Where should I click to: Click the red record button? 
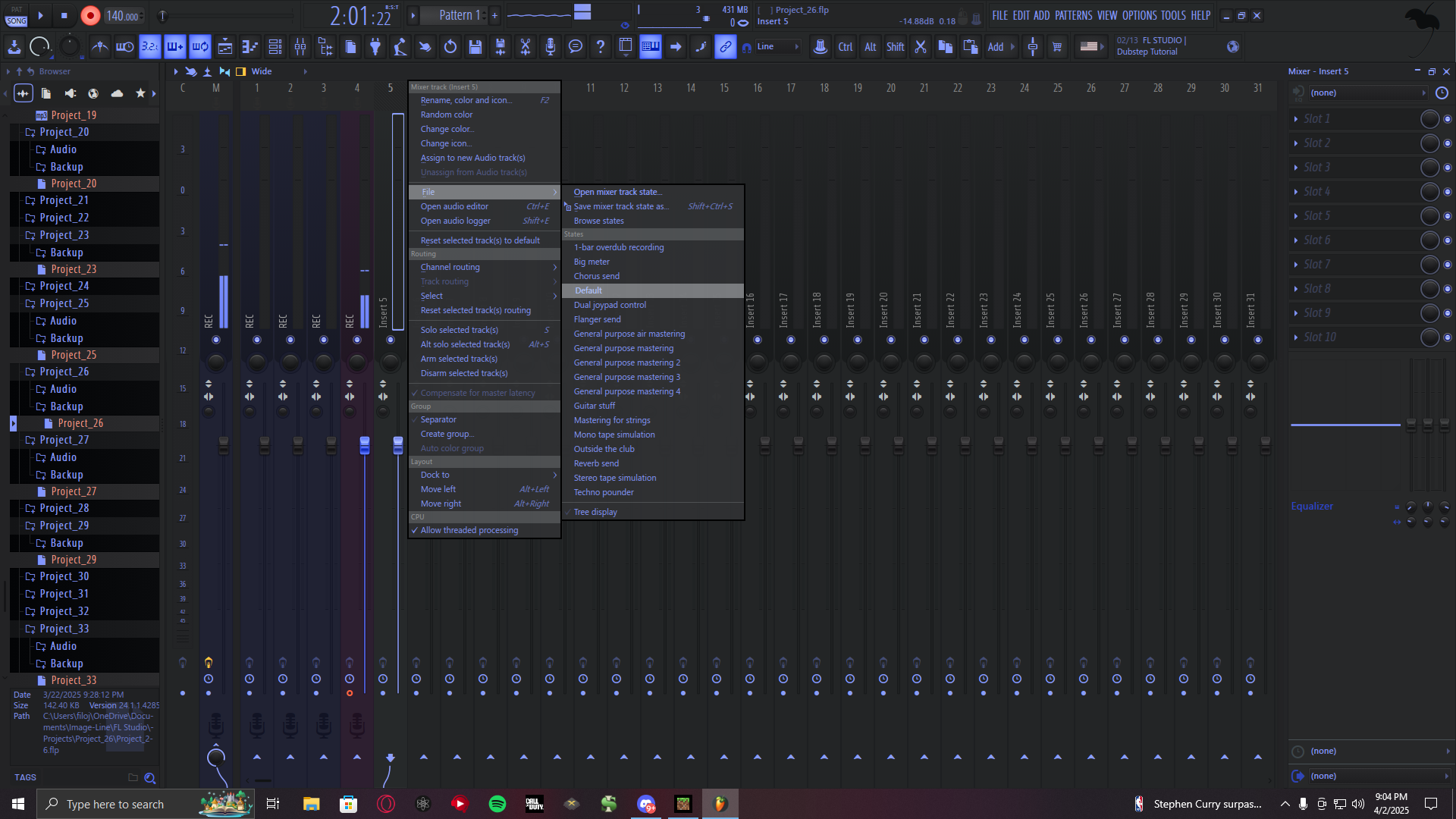pos(90,15)
